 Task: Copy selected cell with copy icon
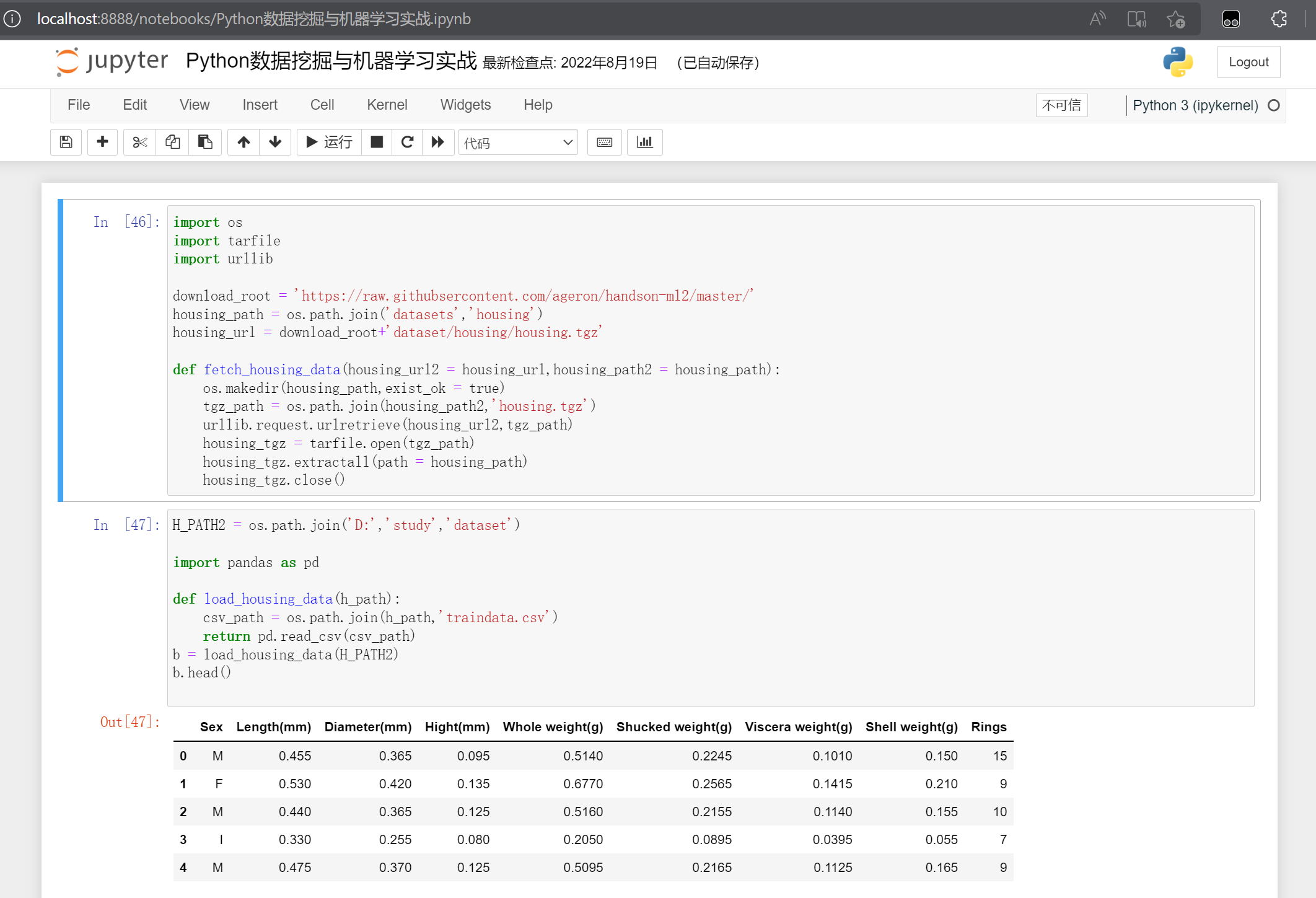click(172, 142)
